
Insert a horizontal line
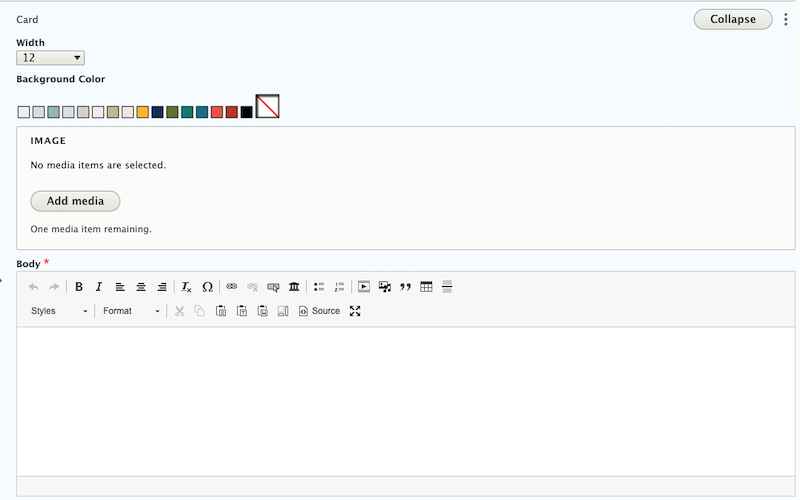point(447,287)
